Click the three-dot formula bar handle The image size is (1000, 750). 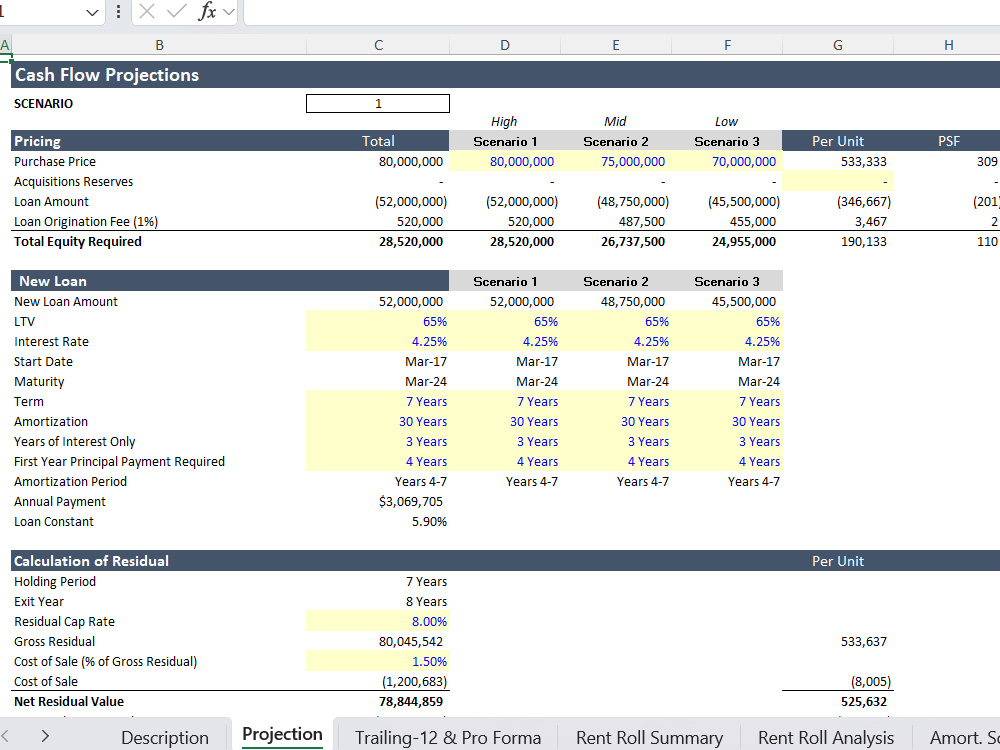119,11
